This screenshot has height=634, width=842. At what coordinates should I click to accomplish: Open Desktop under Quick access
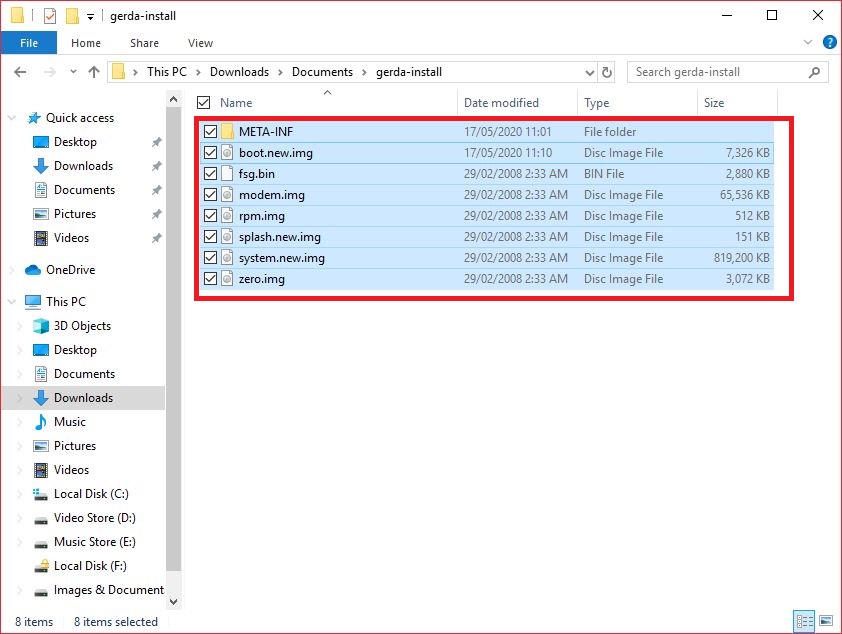pos(75,142)
